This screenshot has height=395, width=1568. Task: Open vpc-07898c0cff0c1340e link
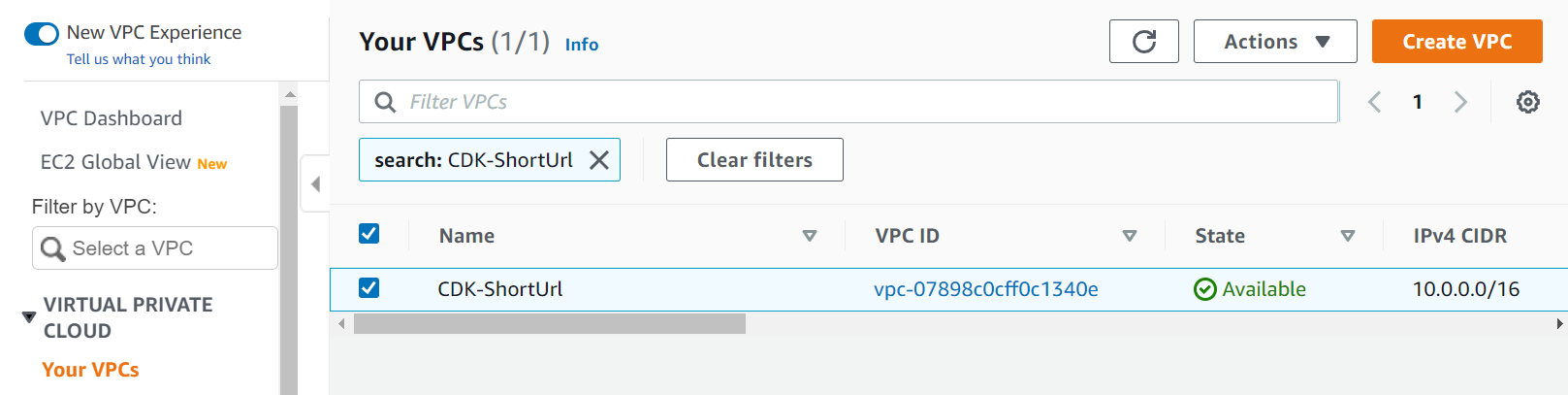click(986, 289)
